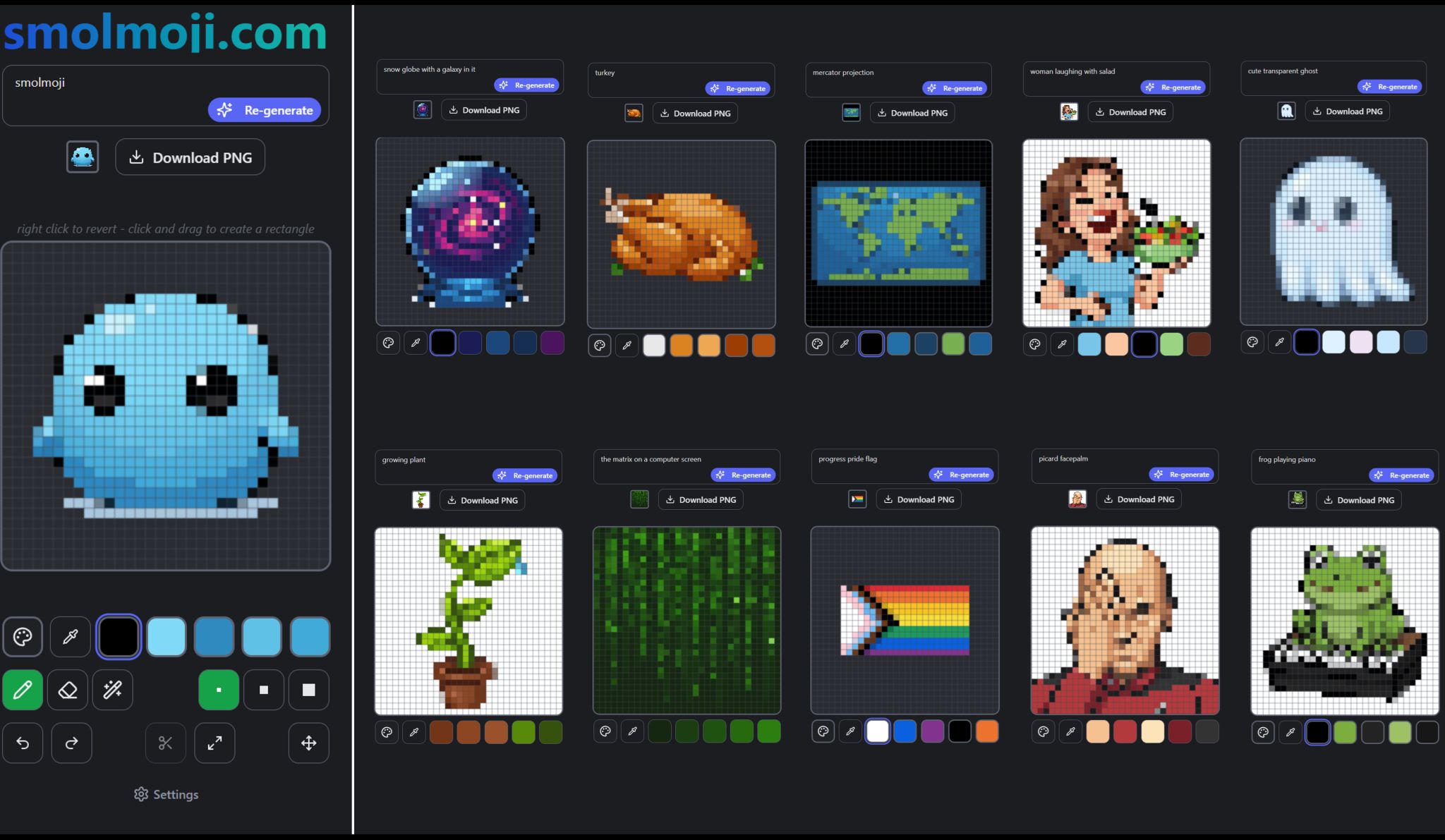Redo the last drawing action
Screen dimensions: 1445x840
pos(71,743)
